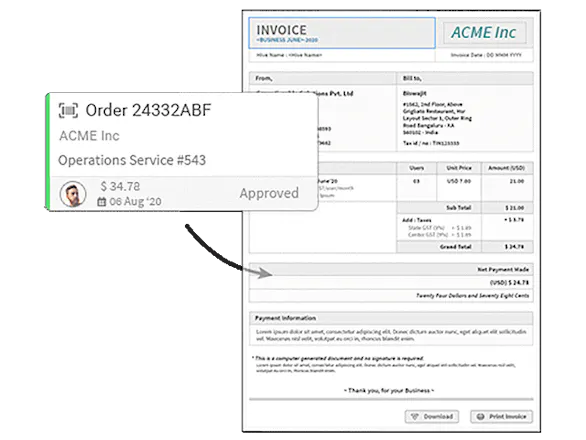
Task: Click the (USD) $ 24.78 net payment value
Action: coord(509,283)
